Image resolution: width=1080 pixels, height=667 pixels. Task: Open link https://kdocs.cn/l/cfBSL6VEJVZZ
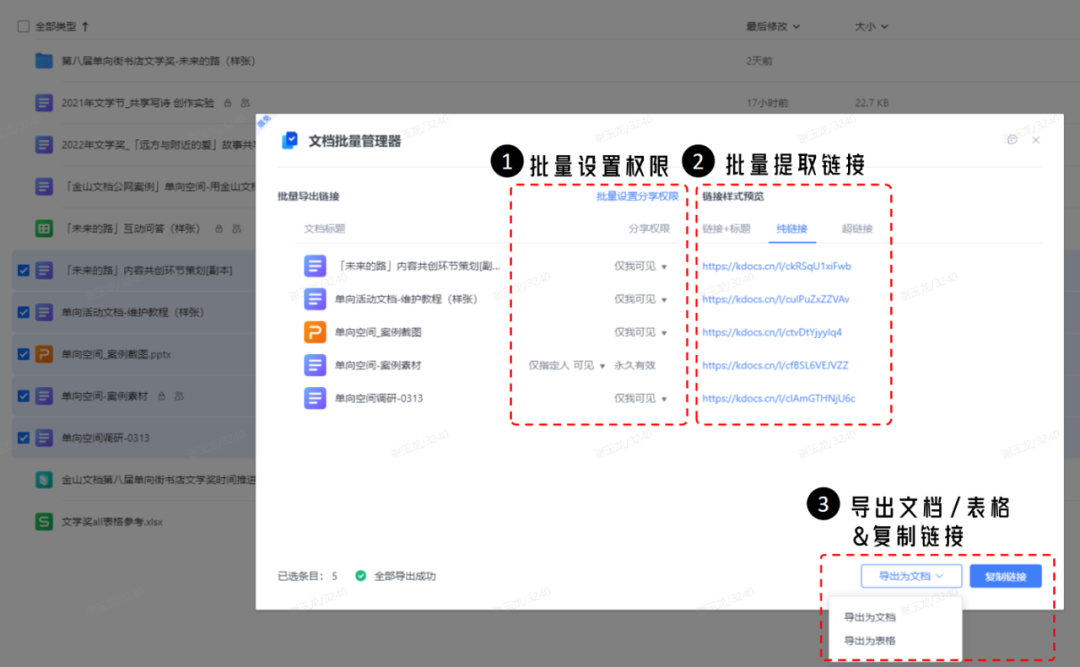tap(776, 365)
